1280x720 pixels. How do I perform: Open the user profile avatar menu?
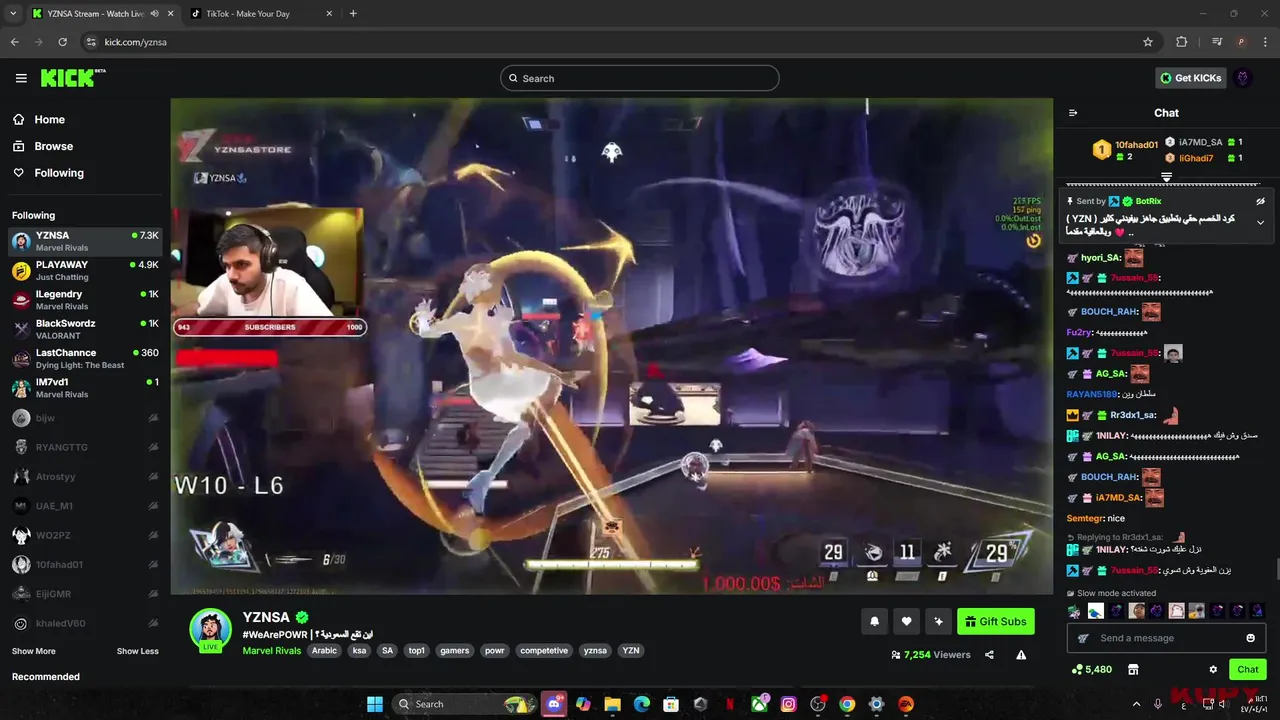click(1243, 78)
